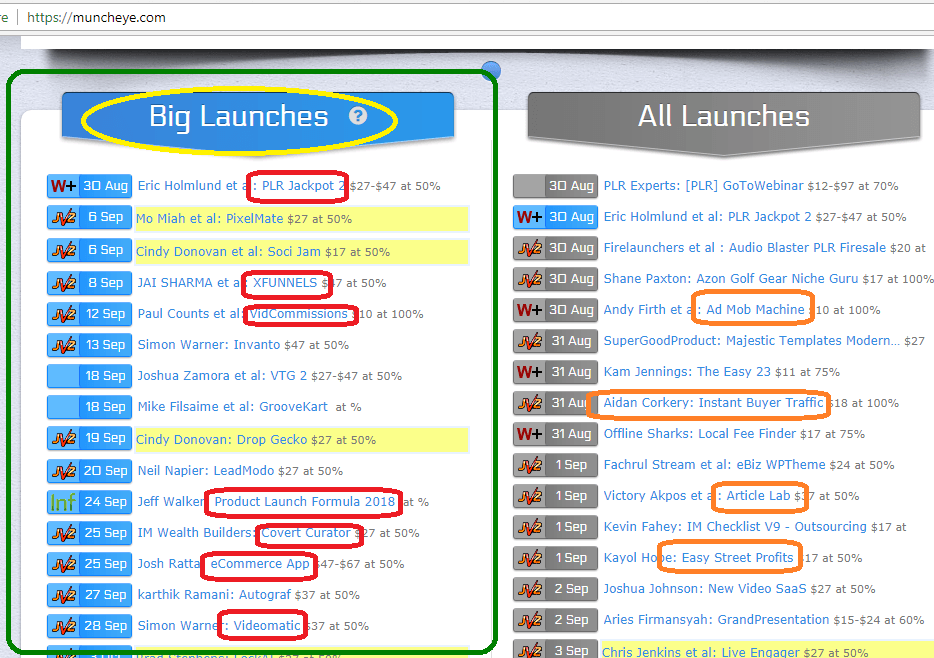934x658 pixels.
Task: Click JVZoo icon beside XFUNNELS row
Action: point(63,283)
